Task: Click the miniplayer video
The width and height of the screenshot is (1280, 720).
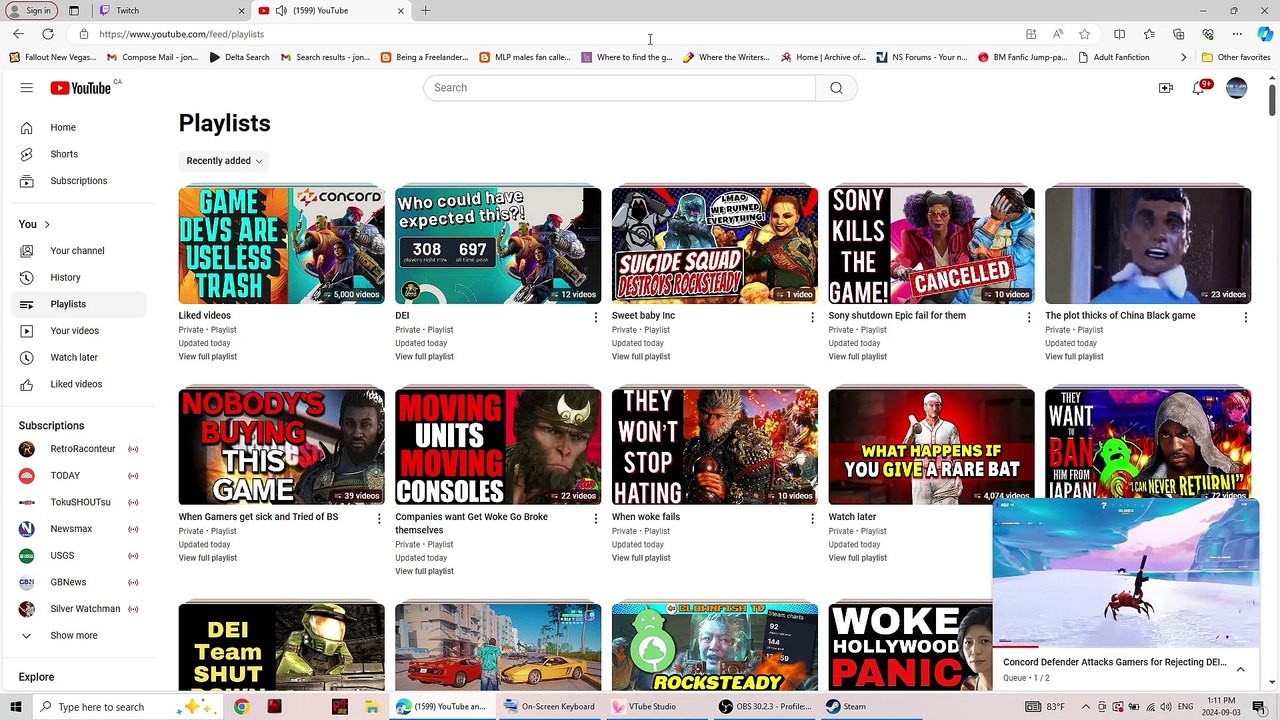Action: pyautogui.click(x=1126, y=573)
